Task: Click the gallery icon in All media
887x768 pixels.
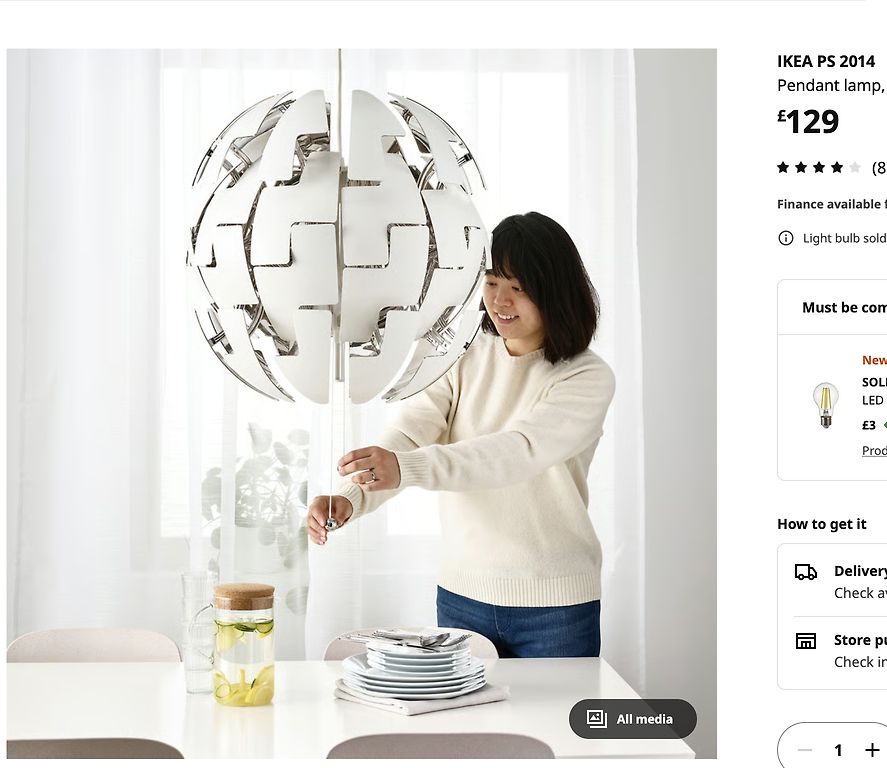Action: click(596, 719)
